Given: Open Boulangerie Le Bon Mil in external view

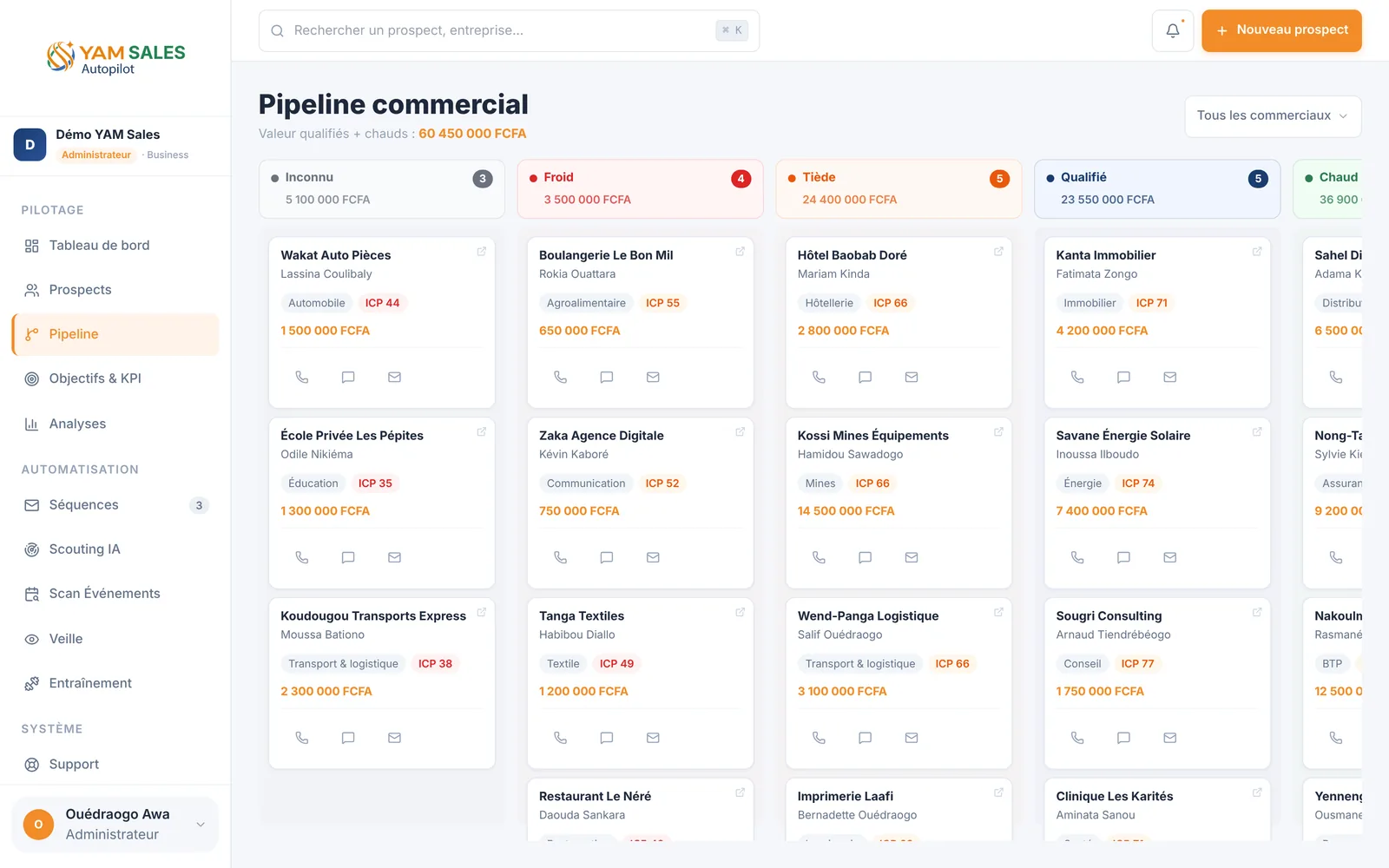Looking at the screenshot, I should 740,252.
